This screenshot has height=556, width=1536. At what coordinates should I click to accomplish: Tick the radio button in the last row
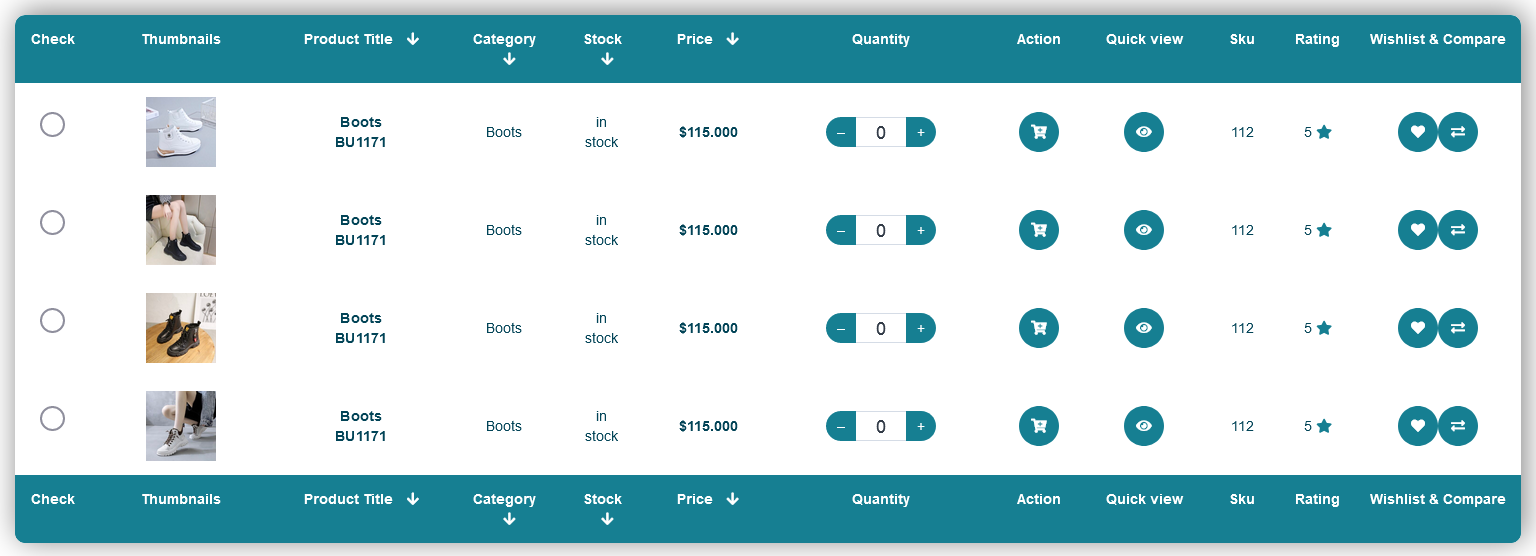[52, 419]
